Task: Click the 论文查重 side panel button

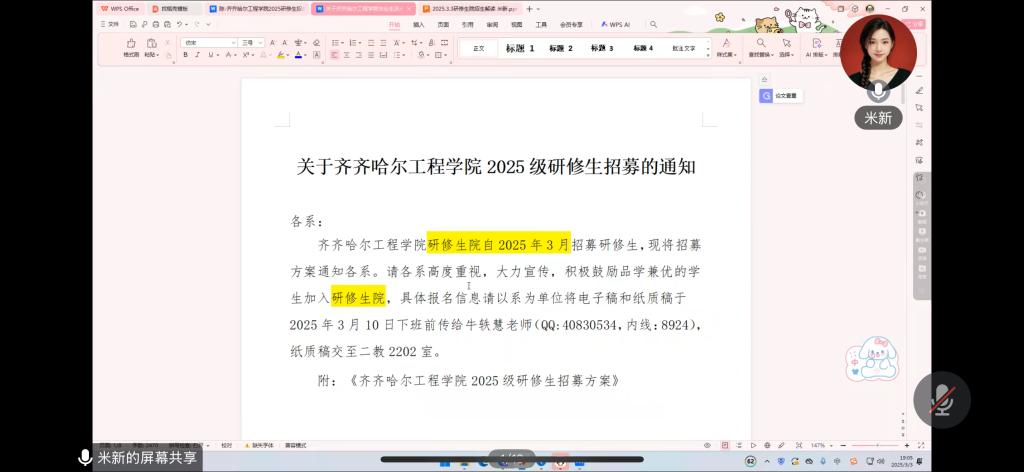Action: tap(780, 96)
